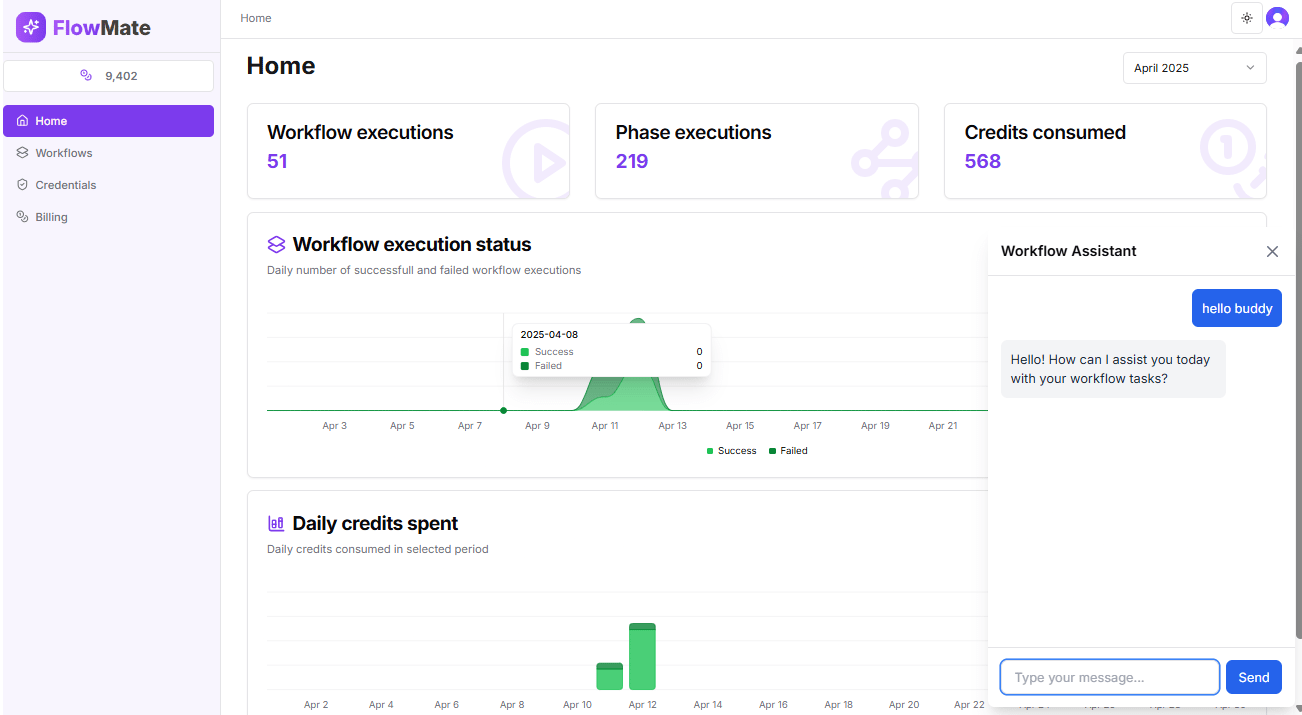The height and width of the screenshot is (715, 1302).
Task: Click the Credentials shield icon in sidebar
Action: click(22, 185)
